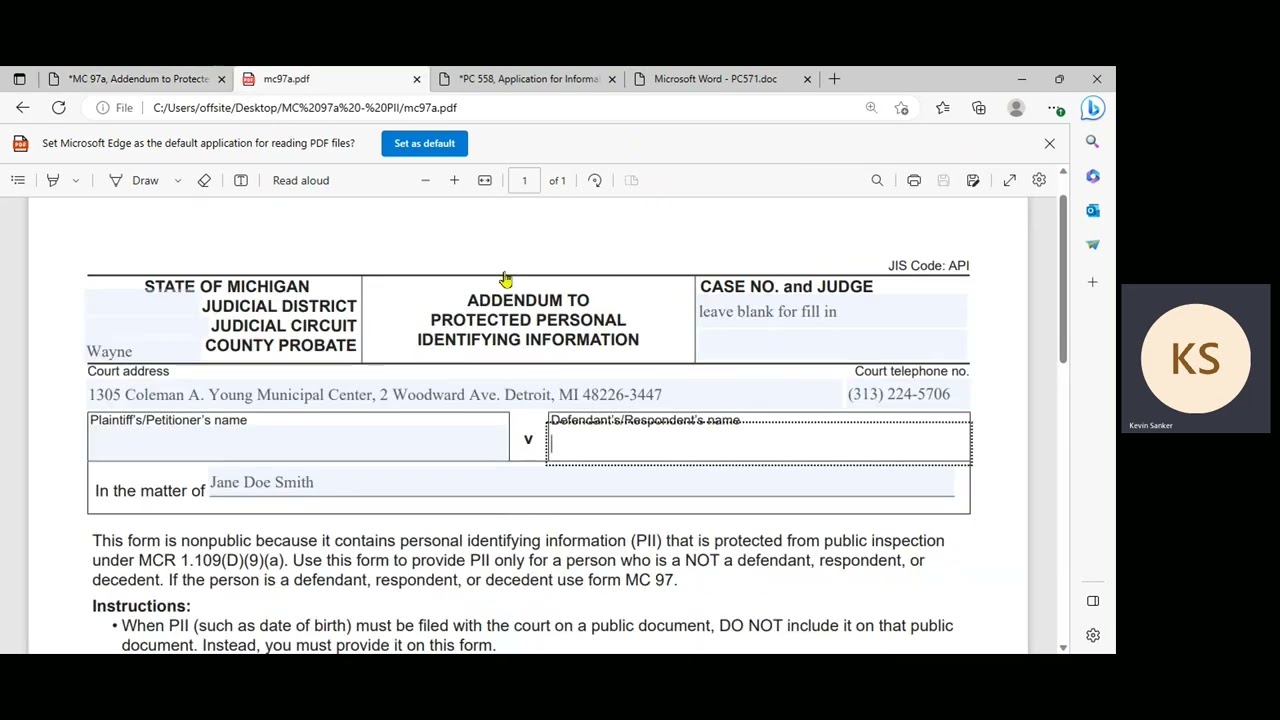This screenshot has height=720, width=1280.
Task: Refresh the current page
Action: [59, 108]
